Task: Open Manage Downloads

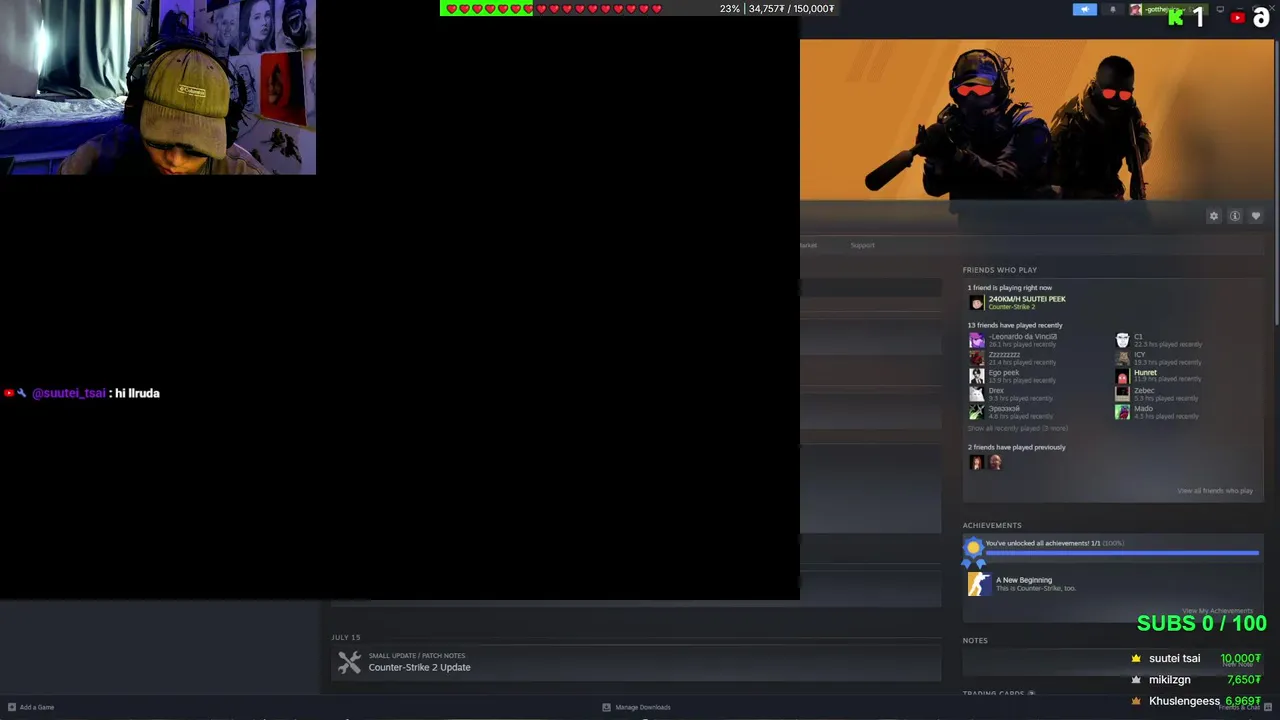Action: (643, 707)
